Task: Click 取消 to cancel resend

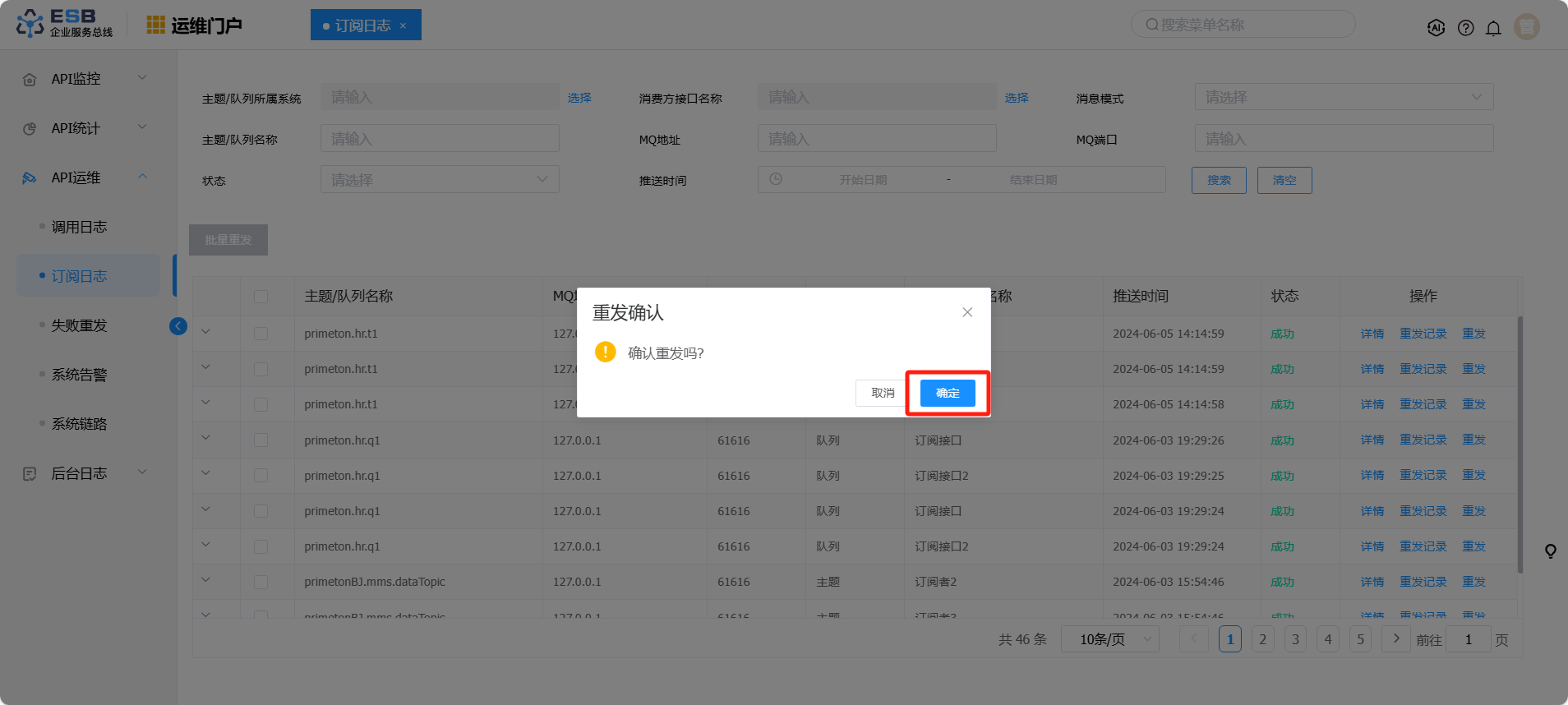Action: point(883,394)
